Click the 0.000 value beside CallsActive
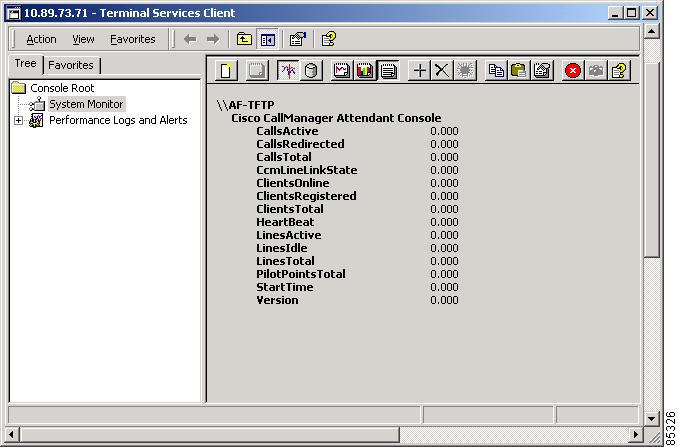 tap(444, 131)
